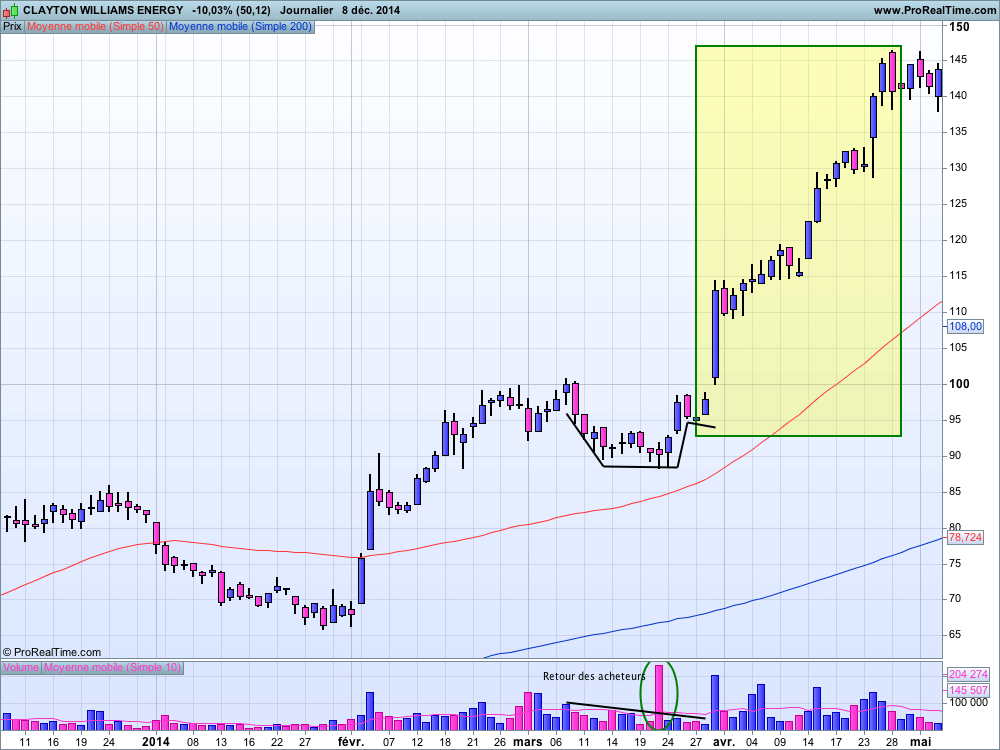This screenshot has width=1000, height=750.
Task: Click the 2014 date axis label
Action: (156, 742)
